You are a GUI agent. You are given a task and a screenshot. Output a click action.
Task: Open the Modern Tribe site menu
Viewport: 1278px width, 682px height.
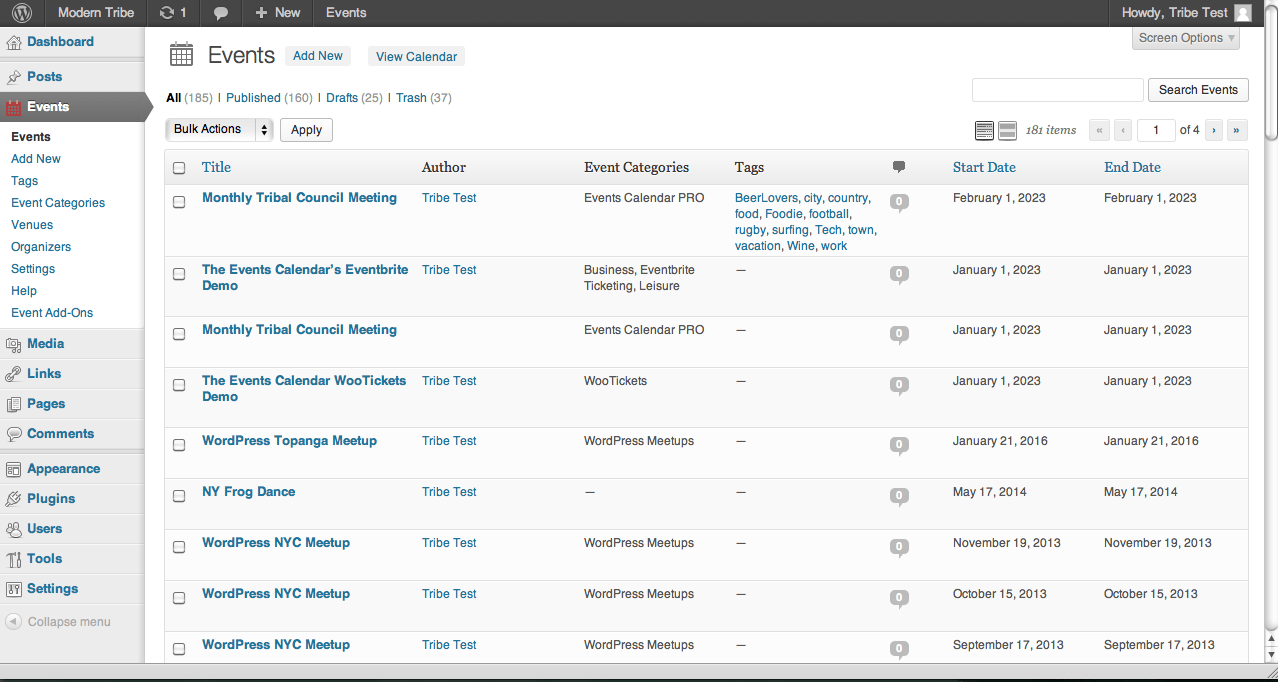(x=96, y=13)
